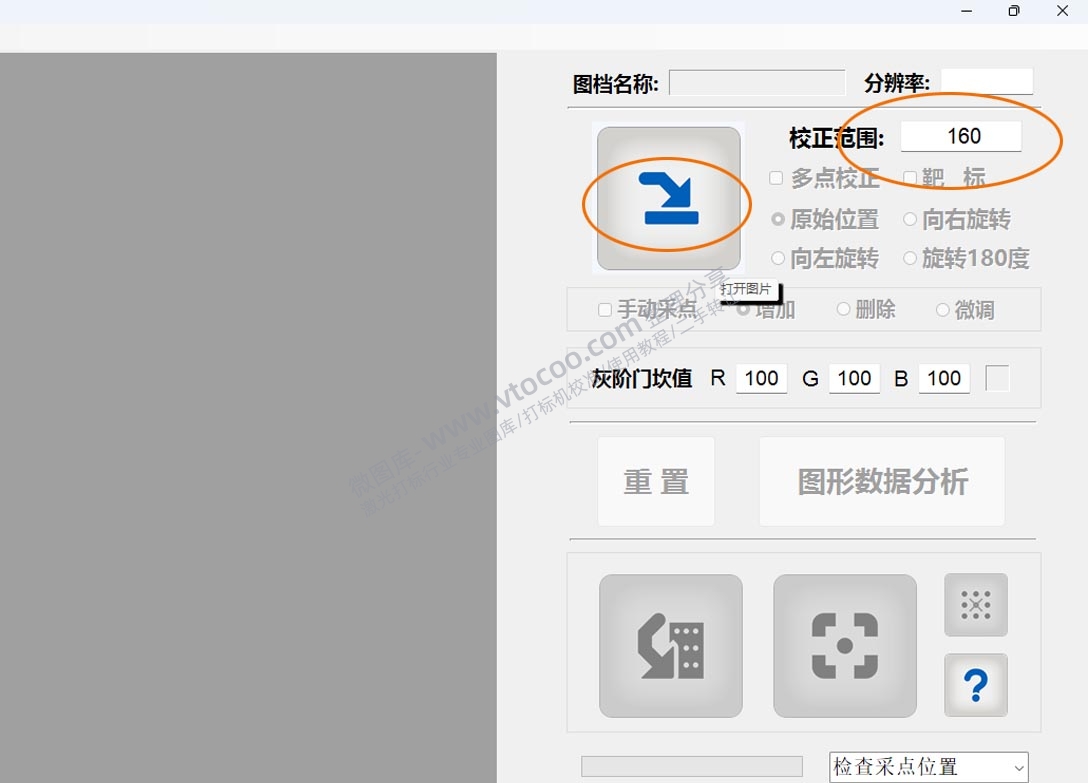Click the 图形数据分析 analysis button
1088x783 pixels.
pos(881,481)
